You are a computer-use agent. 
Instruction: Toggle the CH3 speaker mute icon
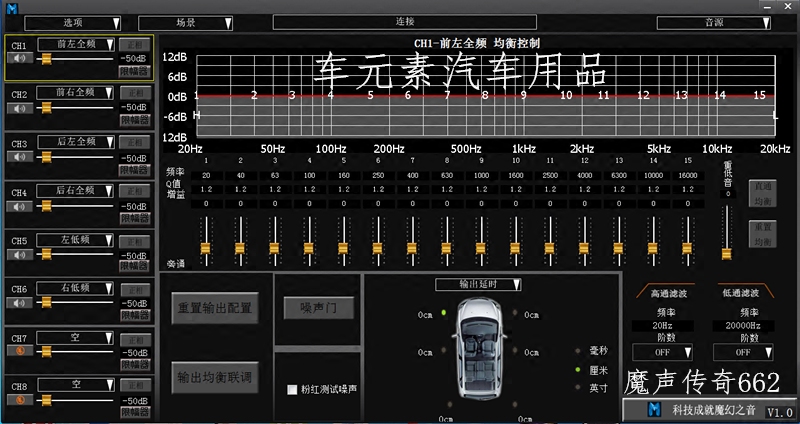coord(20,156)
